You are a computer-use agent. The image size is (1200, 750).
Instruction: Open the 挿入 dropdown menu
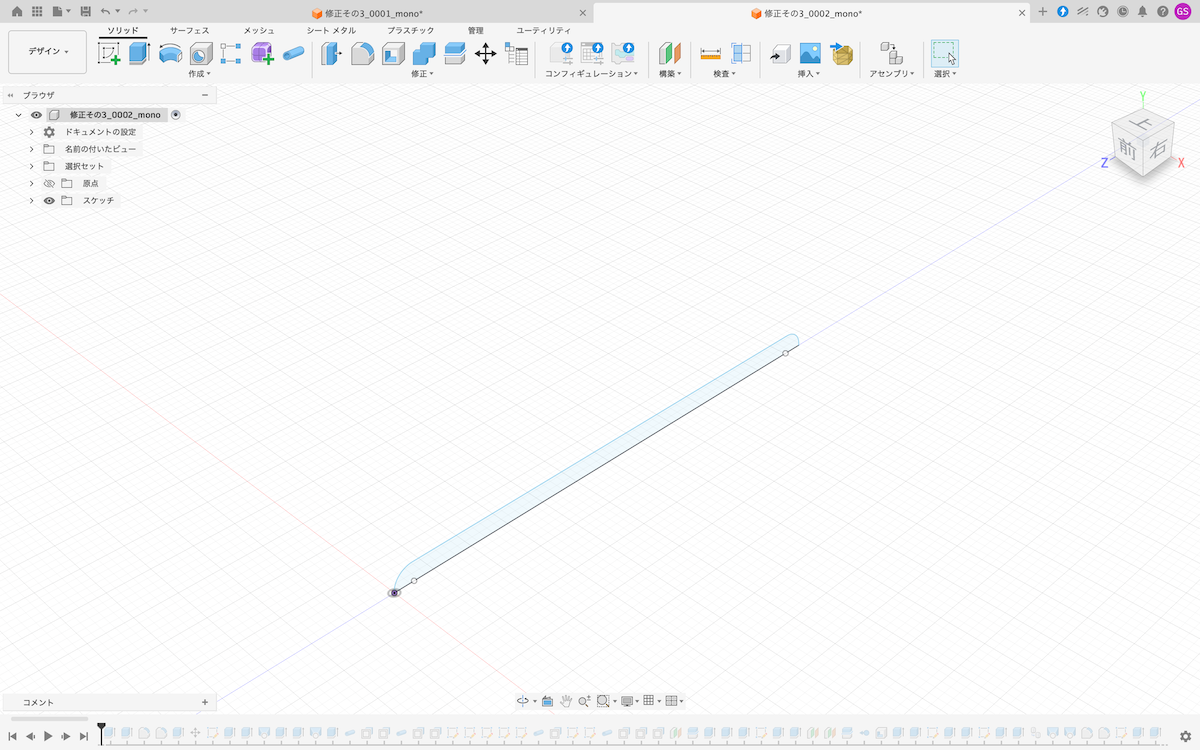point(809,74)
